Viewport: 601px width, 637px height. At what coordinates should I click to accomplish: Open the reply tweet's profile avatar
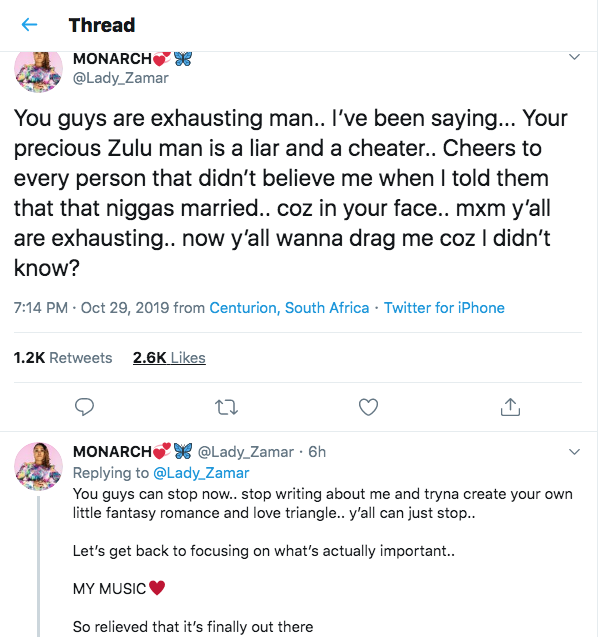click(39, 467)
